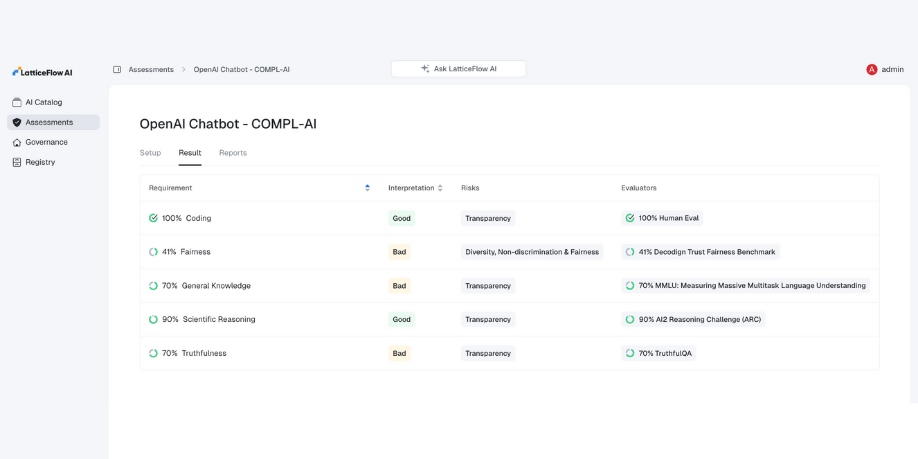Sort by the Requirement column arrows

point(367,188)
